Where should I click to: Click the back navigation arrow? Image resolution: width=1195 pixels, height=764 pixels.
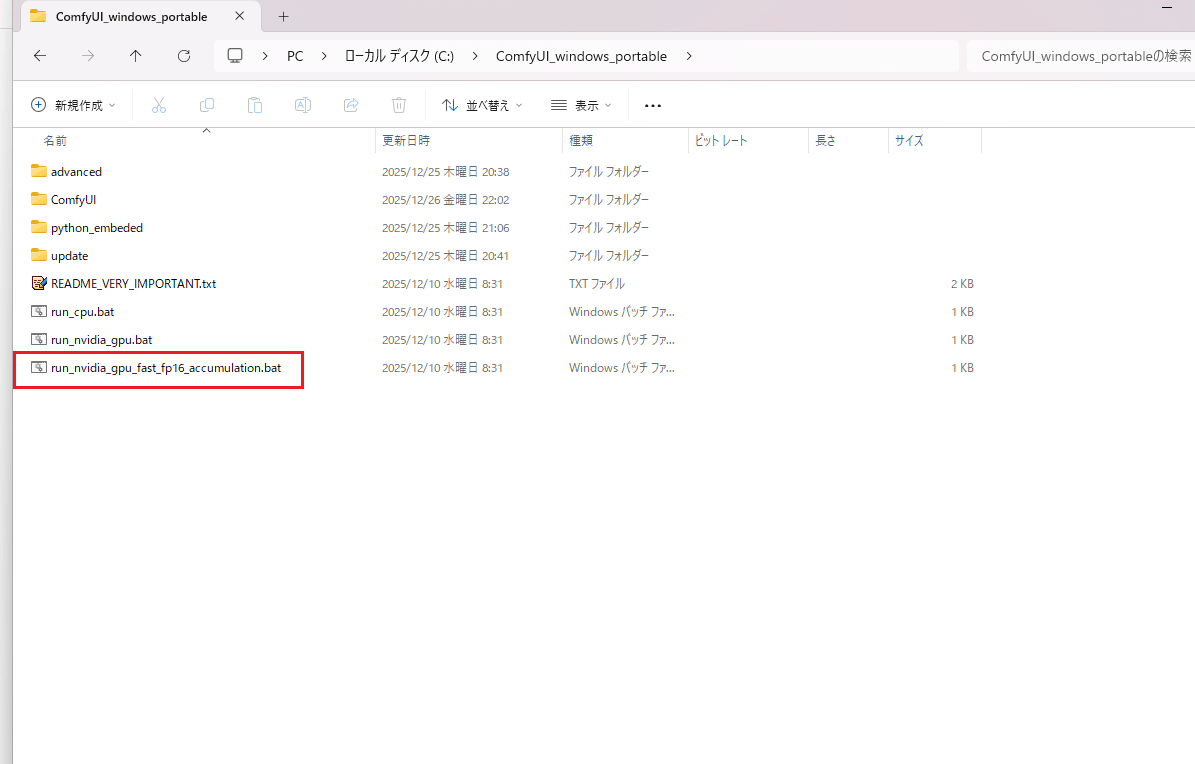pyautogui.click(x=39, y=56)
